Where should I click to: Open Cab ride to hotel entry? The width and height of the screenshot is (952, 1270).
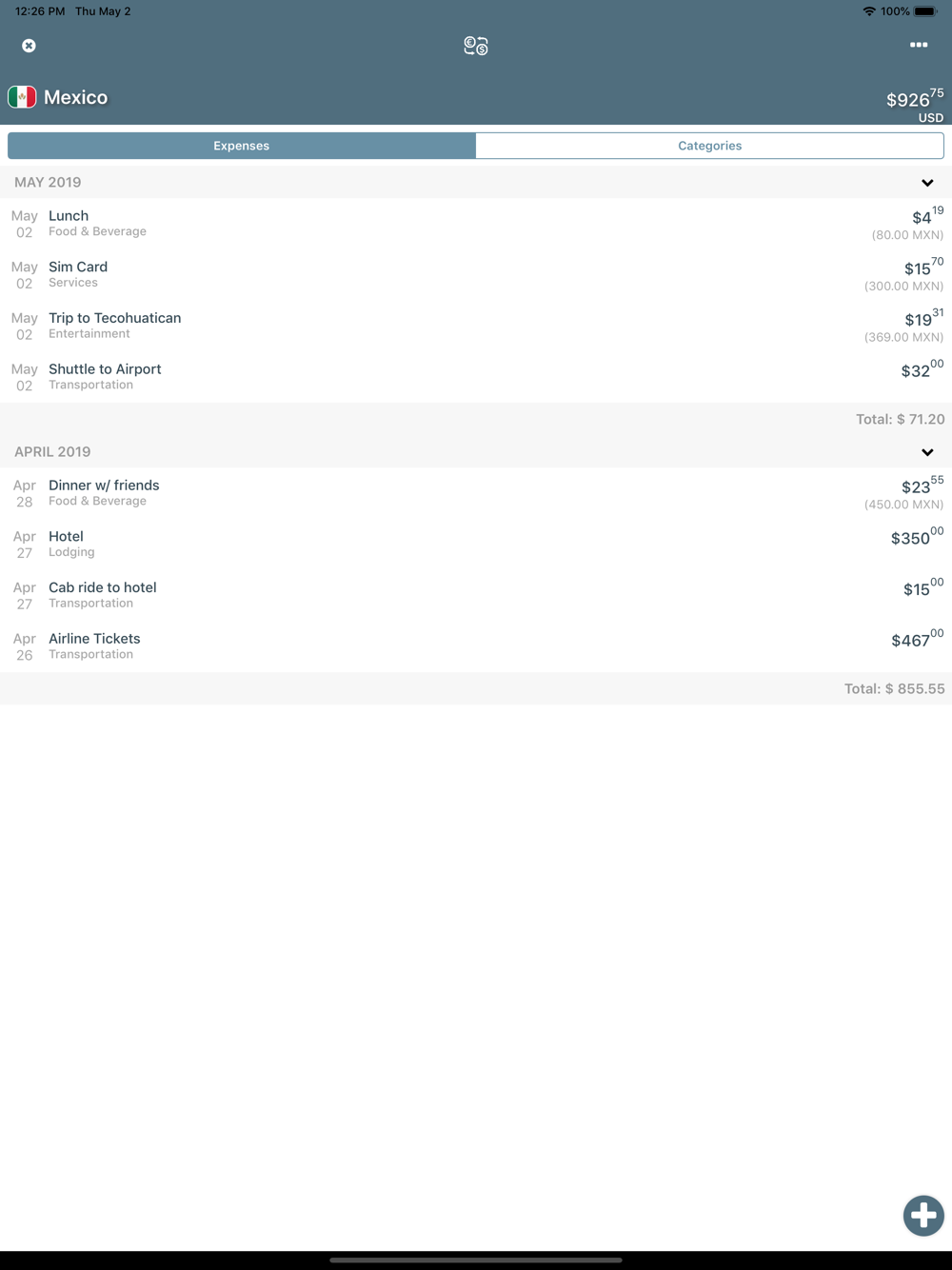[x=476, y=595]
